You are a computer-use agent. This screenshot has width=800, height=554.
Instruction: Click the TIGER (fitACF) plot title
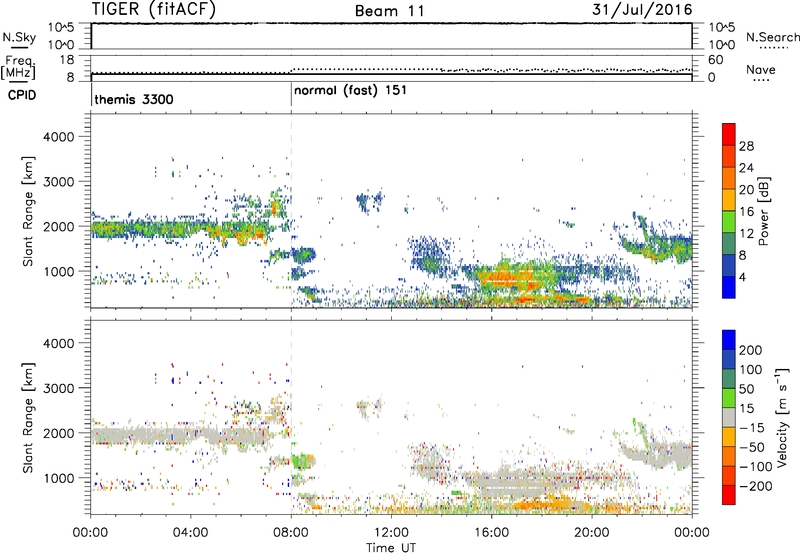(154, 9)
